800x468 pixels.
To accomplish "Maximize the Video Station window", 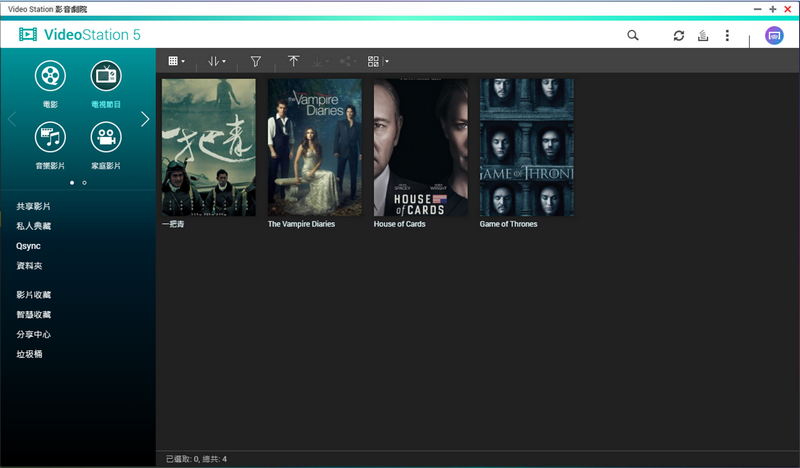I will (x=772, y=9).
